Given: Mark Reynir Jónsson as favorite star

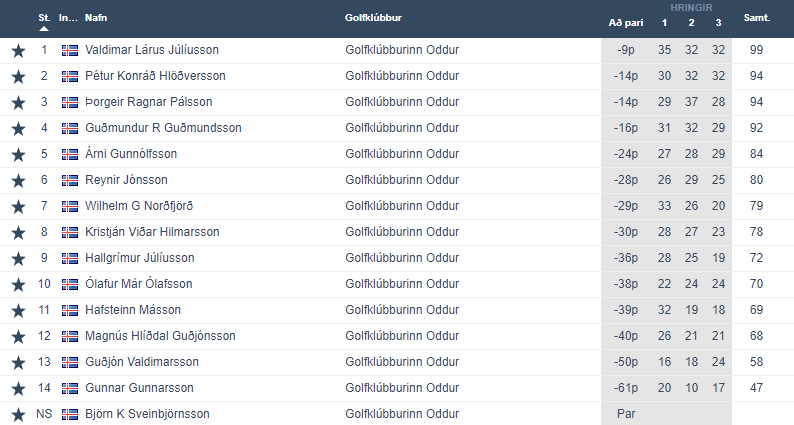Looking at the screenshot, I should [18, 180].
